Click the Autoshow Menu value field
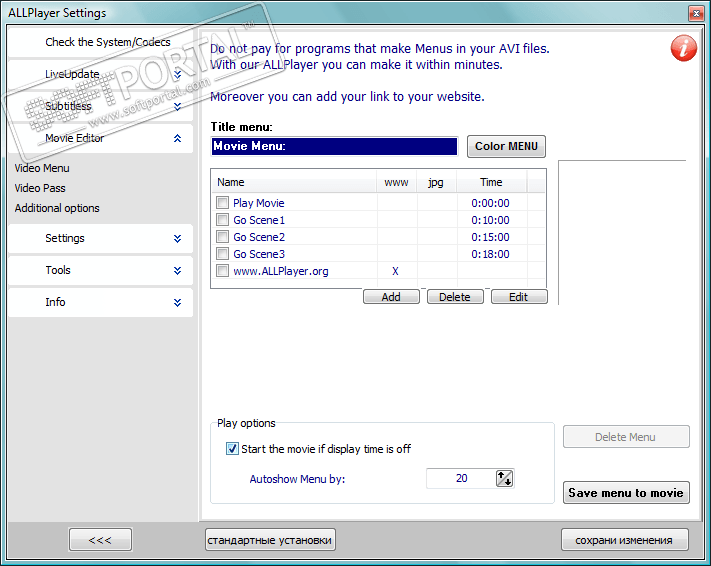 pyautogui.click(x=461, y=478)
